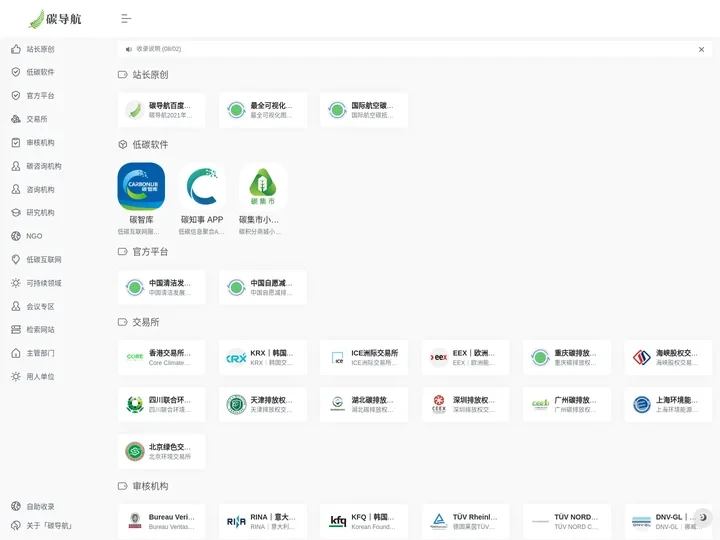Click the 低碳软件 section heading
The image size is (720, 540).
point(150,145)
